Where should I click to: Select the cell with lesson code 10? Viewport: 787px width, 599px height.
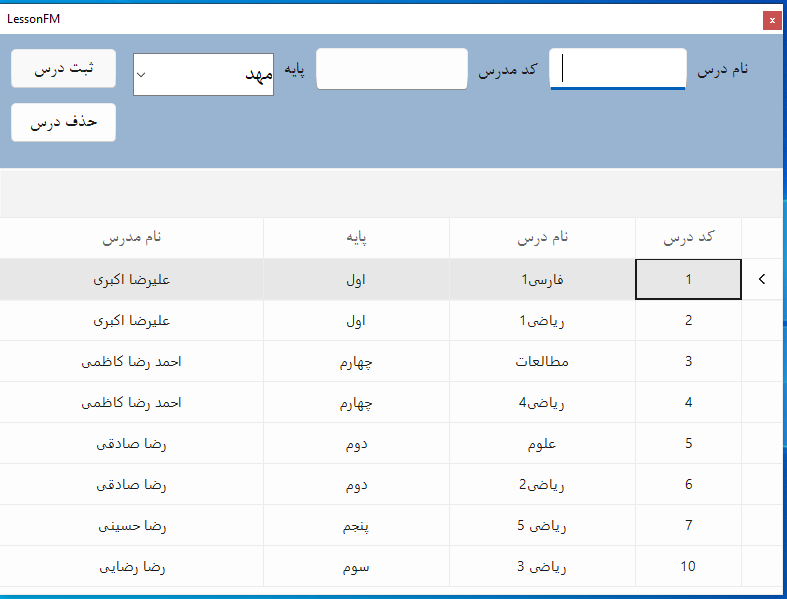pyautogui.click(x=688, y=567)
